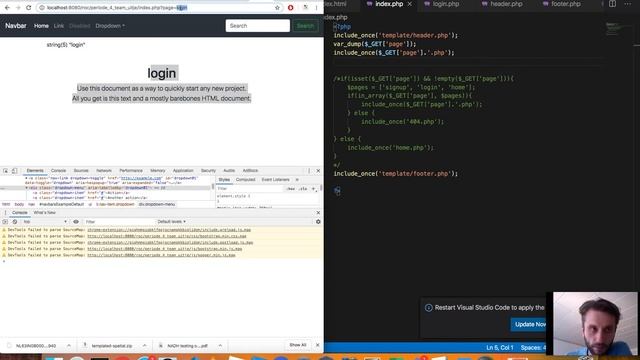Screen dimensions: 640x360
Task: Expand the navbar Dropdown menu
Action: (110, 26)
